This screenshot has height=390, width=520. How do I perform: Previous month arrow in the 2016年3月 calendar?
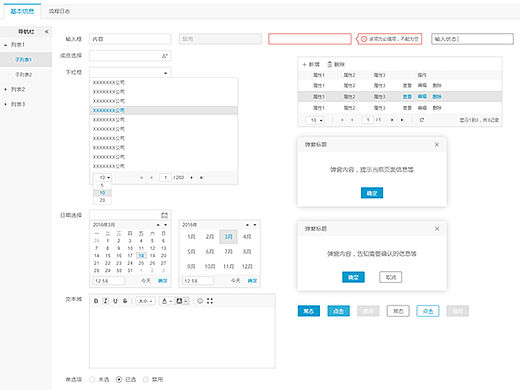point(158,225)
